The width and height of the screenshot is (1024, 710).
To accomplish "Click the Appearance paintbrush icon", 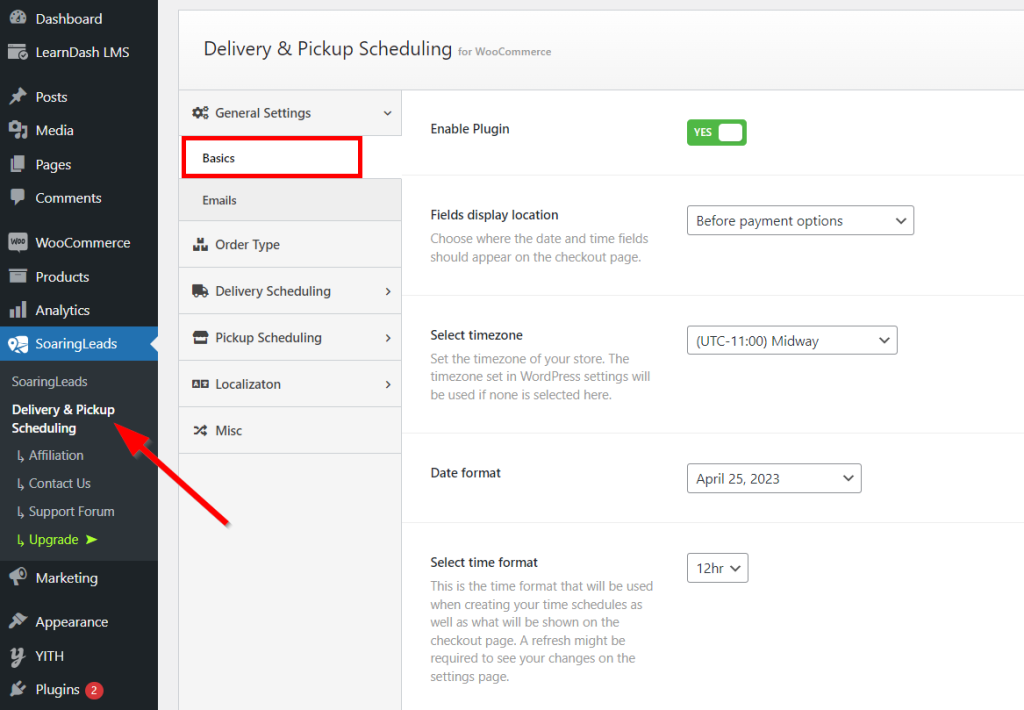I will tap(18, 621).
